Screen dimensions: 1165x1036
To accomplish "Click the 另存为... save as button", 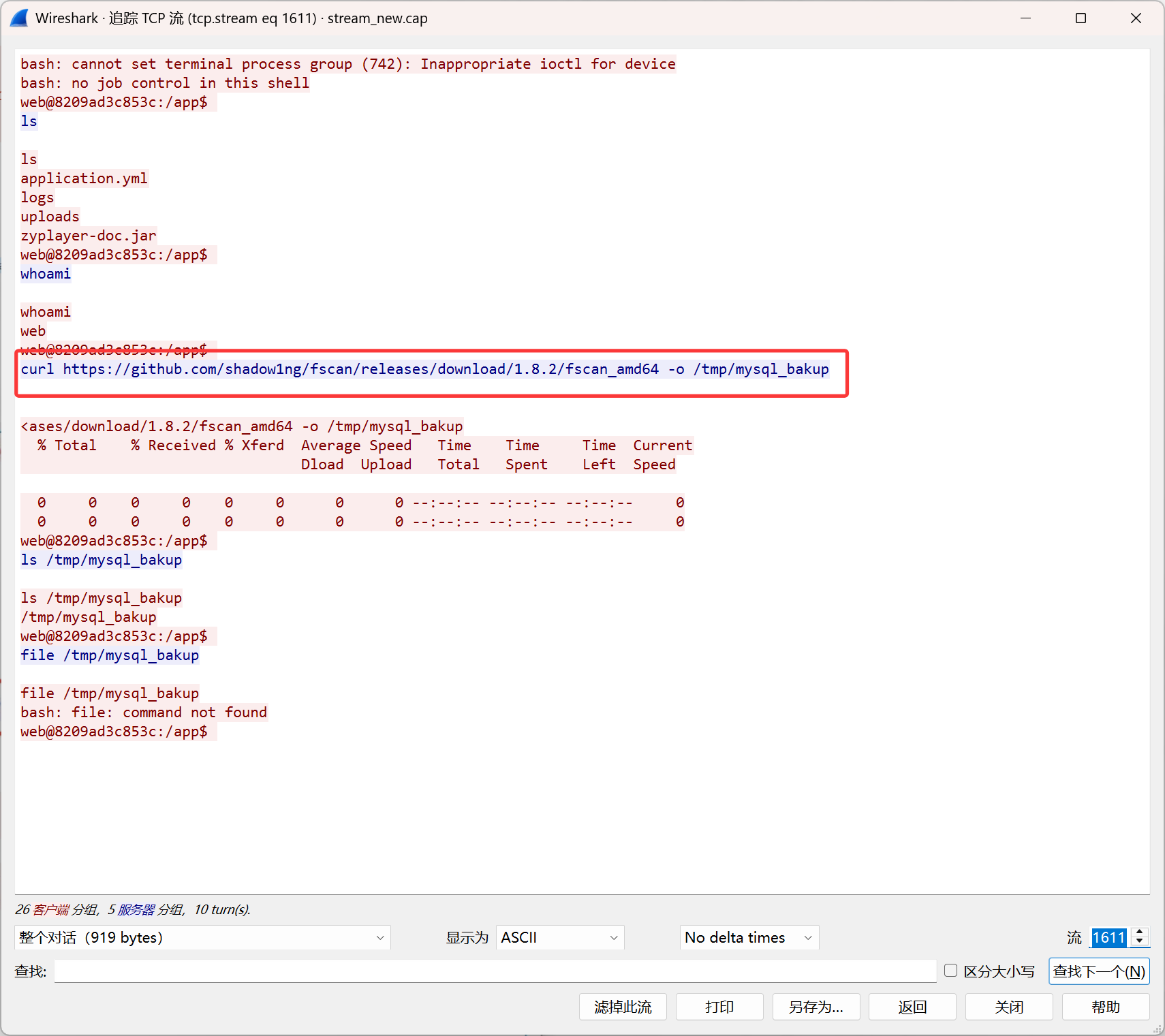I will click(816, 1007).
